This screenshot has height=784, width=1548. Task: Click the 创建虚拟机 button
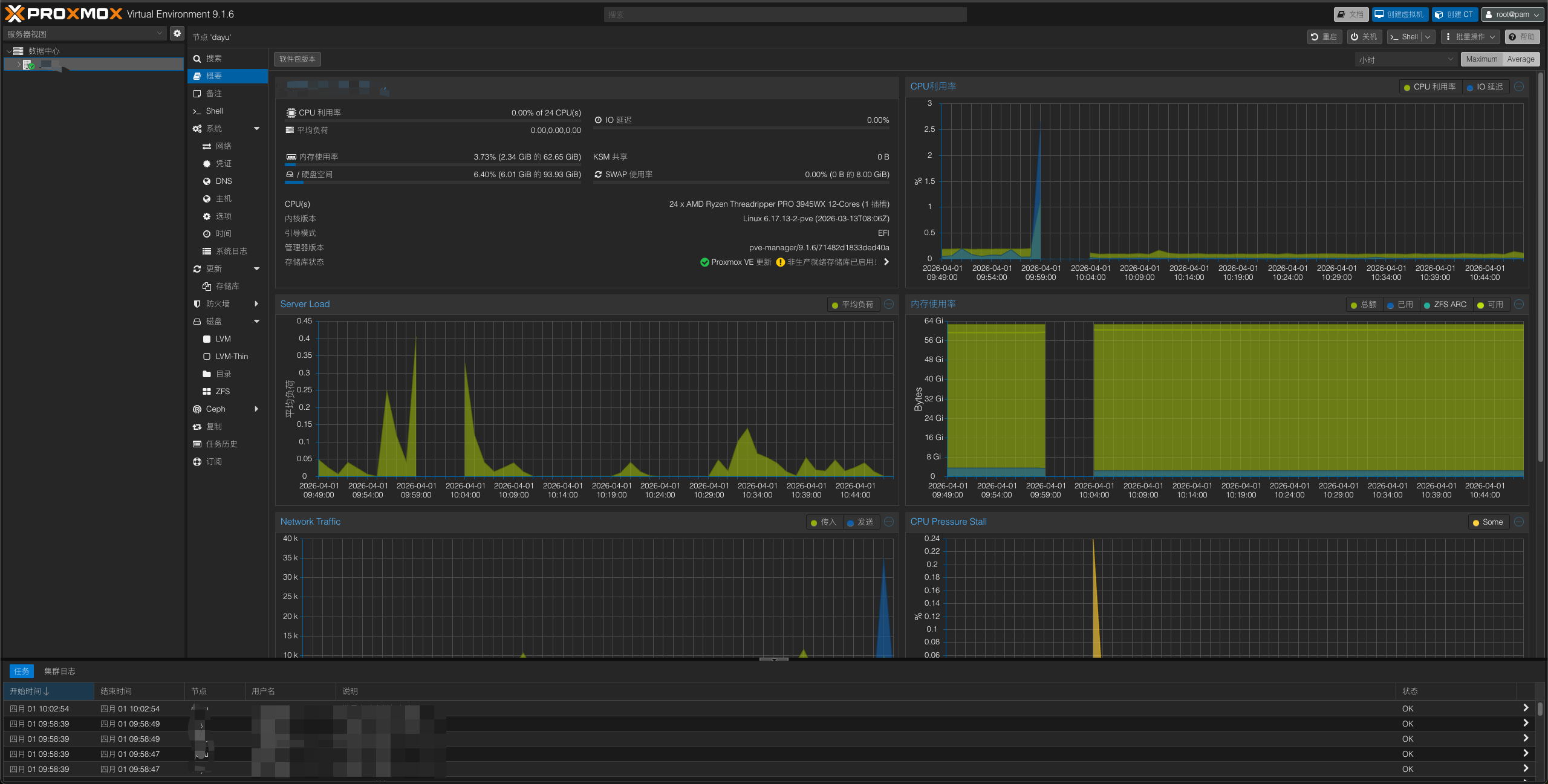(x=1399, y=15)
